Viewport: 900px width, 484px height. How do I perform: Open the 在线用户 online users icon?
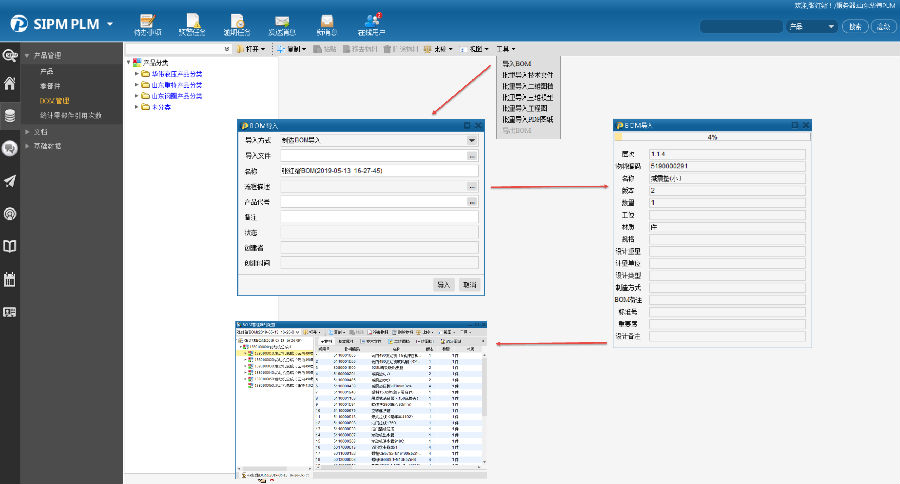tap(372, 22)
